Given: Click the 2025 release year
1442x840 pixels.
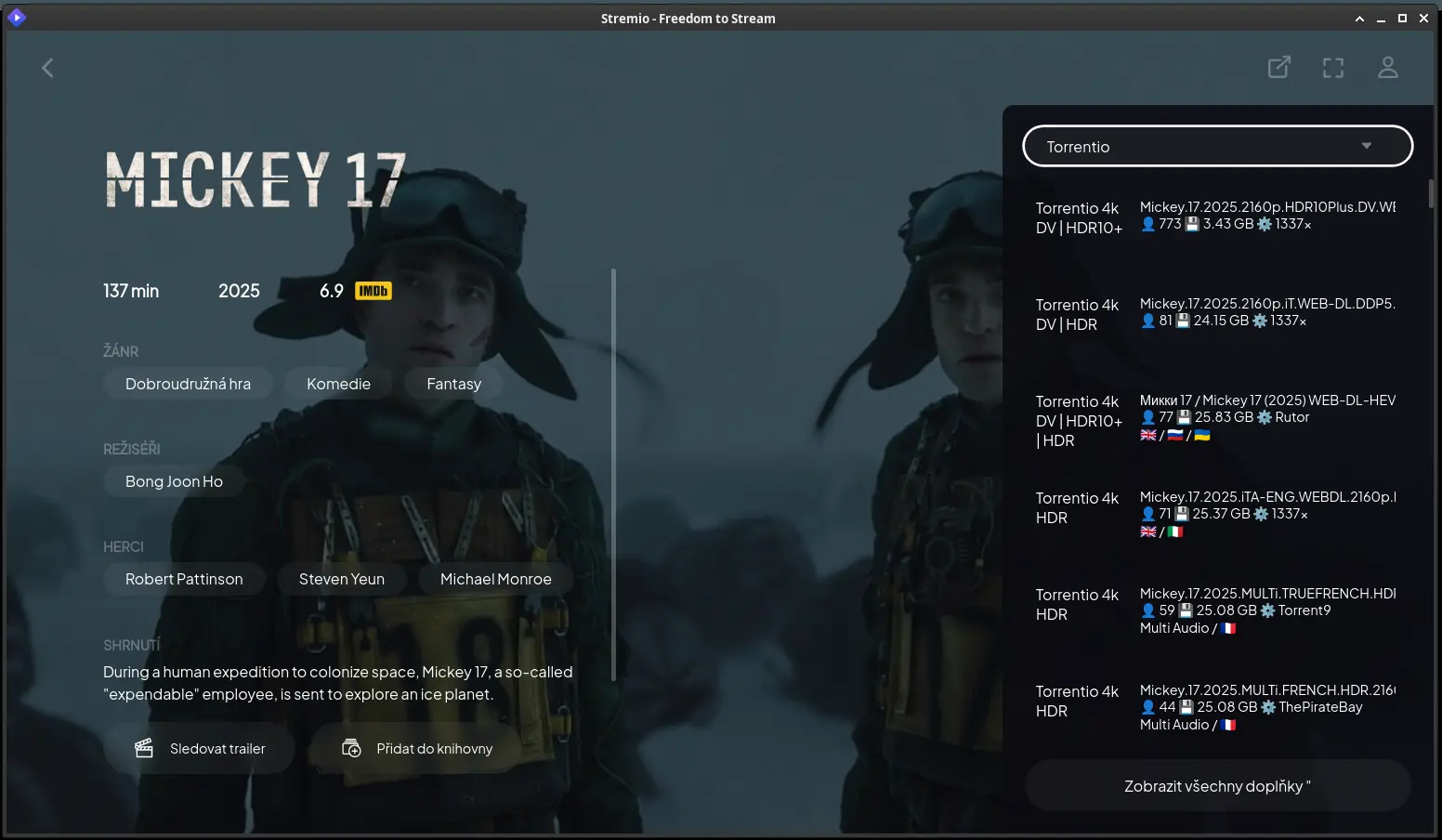Looking at the screenshot, I should click(x=239, y=291).
